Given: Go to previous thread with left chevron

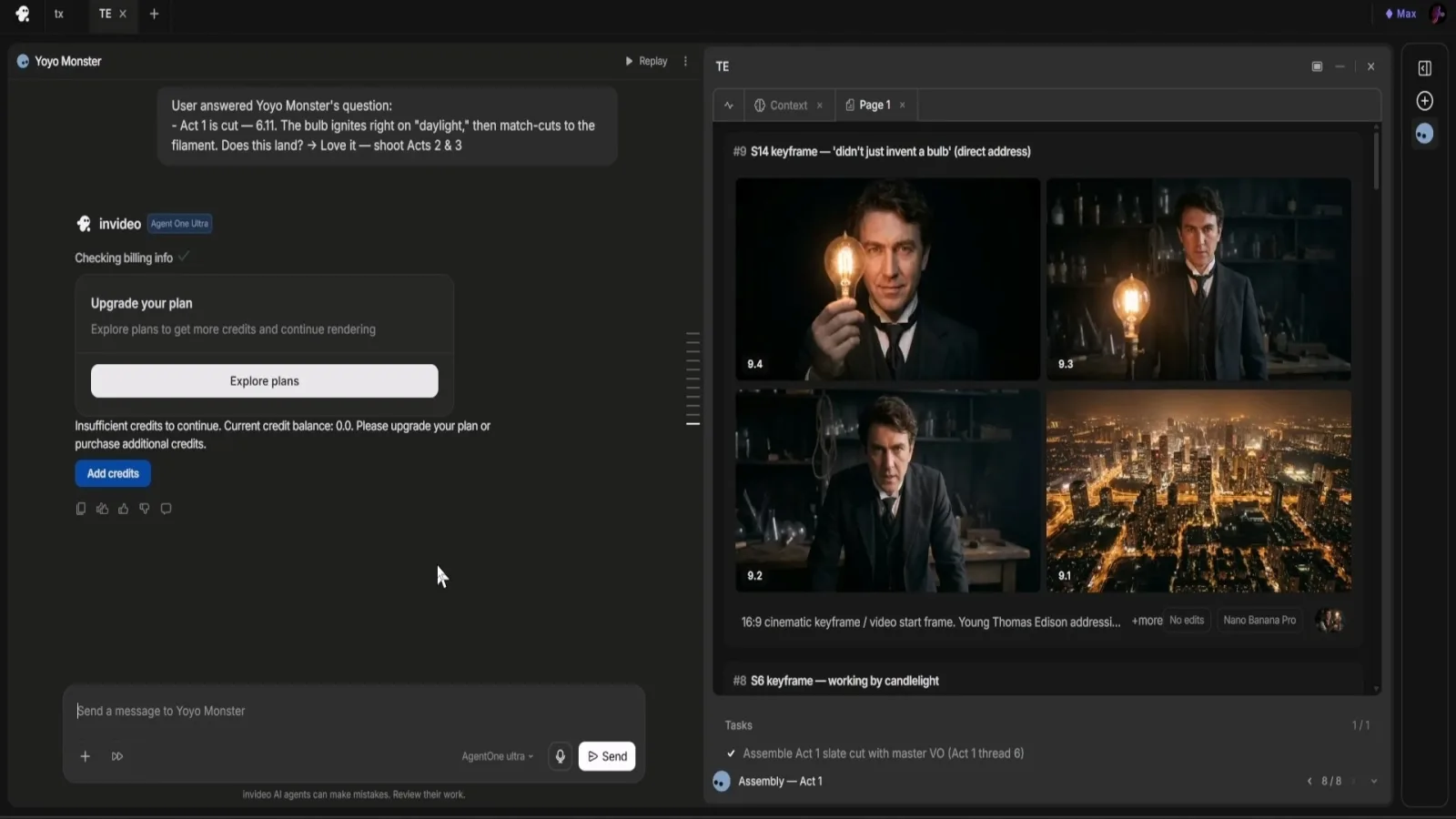Looking at the screenshot, I should [1309, 782].
